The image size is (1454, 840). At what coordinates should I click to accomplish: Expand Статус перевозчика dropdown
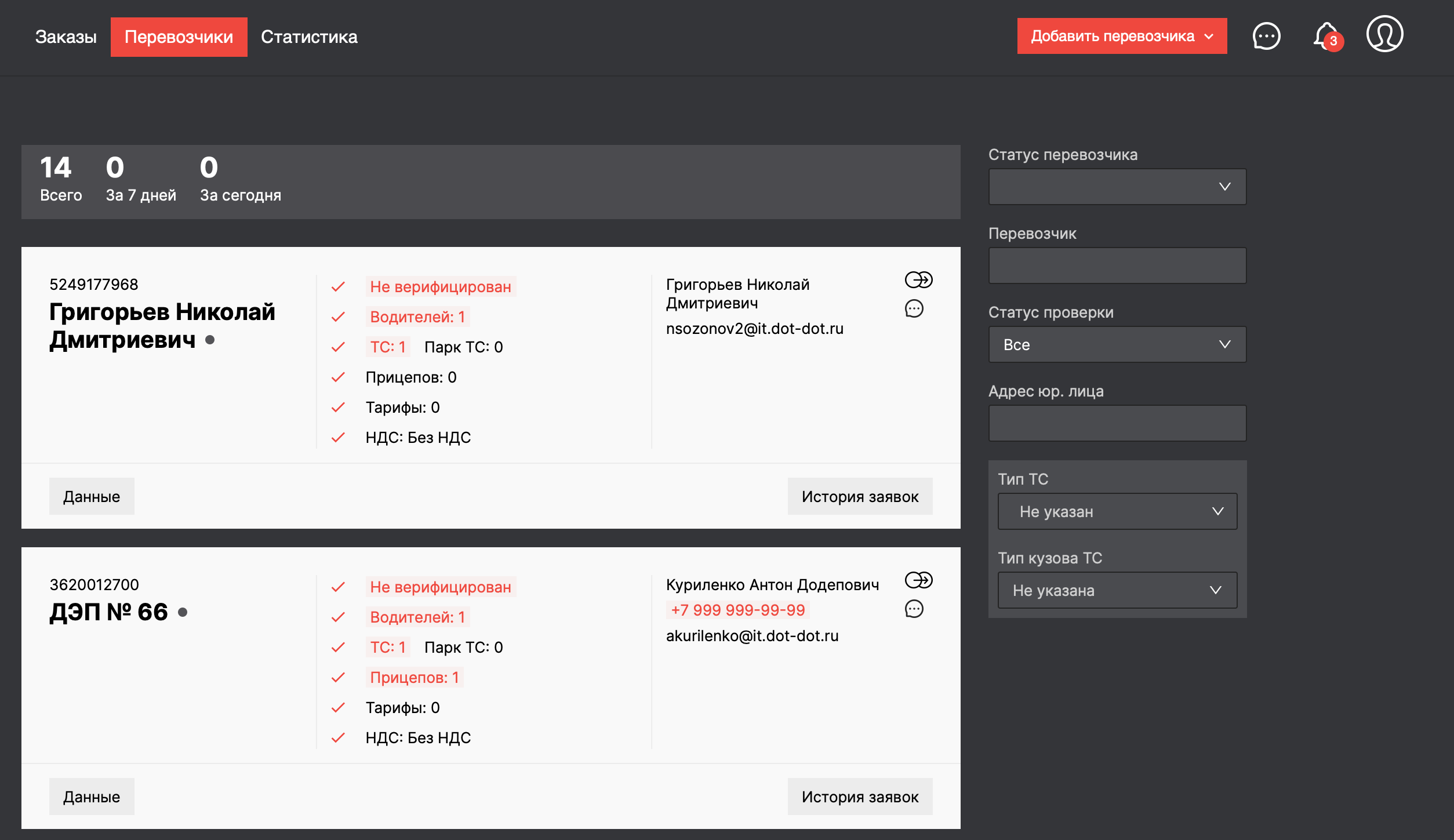tap(1117, 187)
